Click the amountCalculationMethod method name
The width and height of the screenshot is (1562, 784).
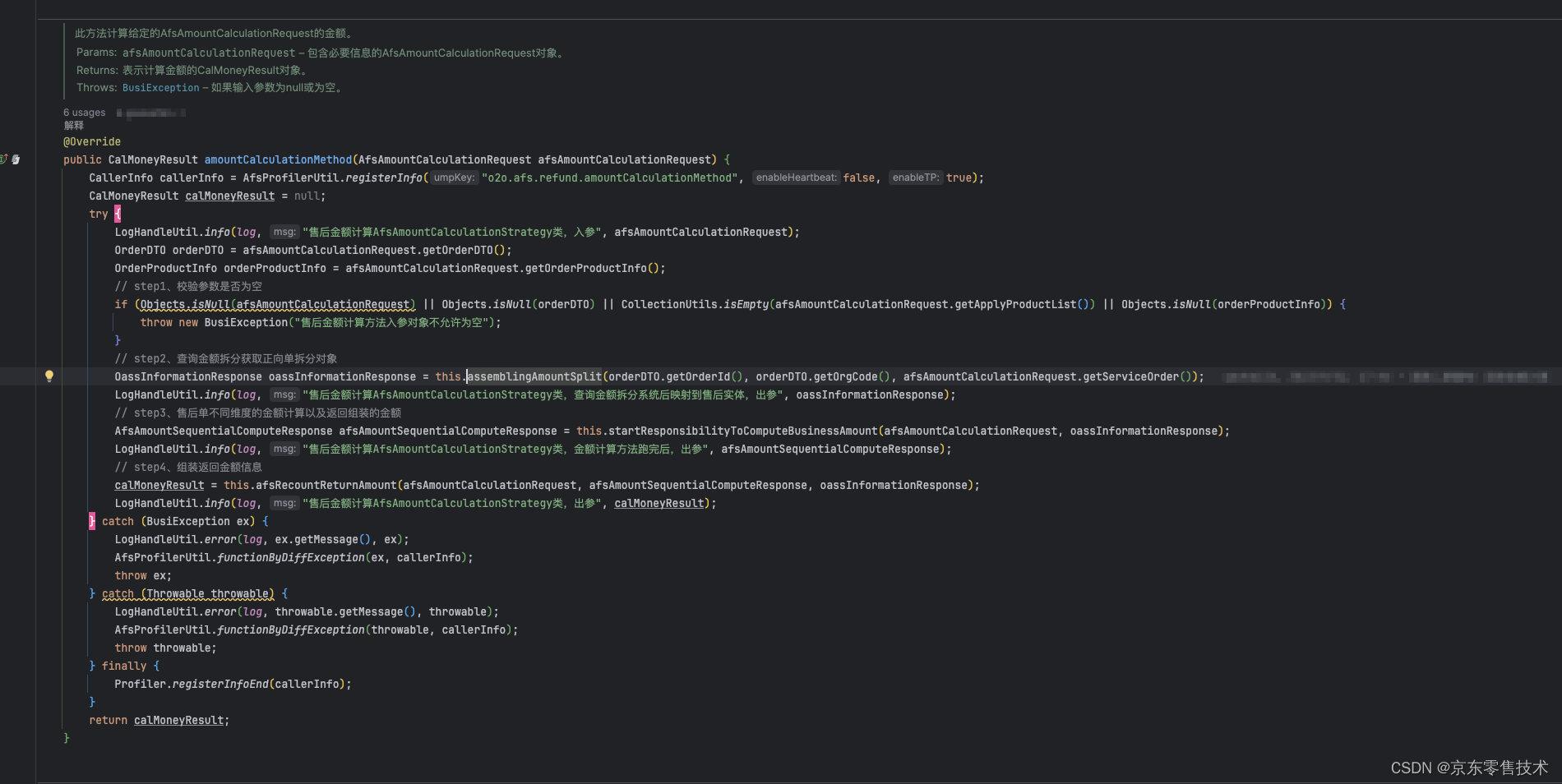278,159
